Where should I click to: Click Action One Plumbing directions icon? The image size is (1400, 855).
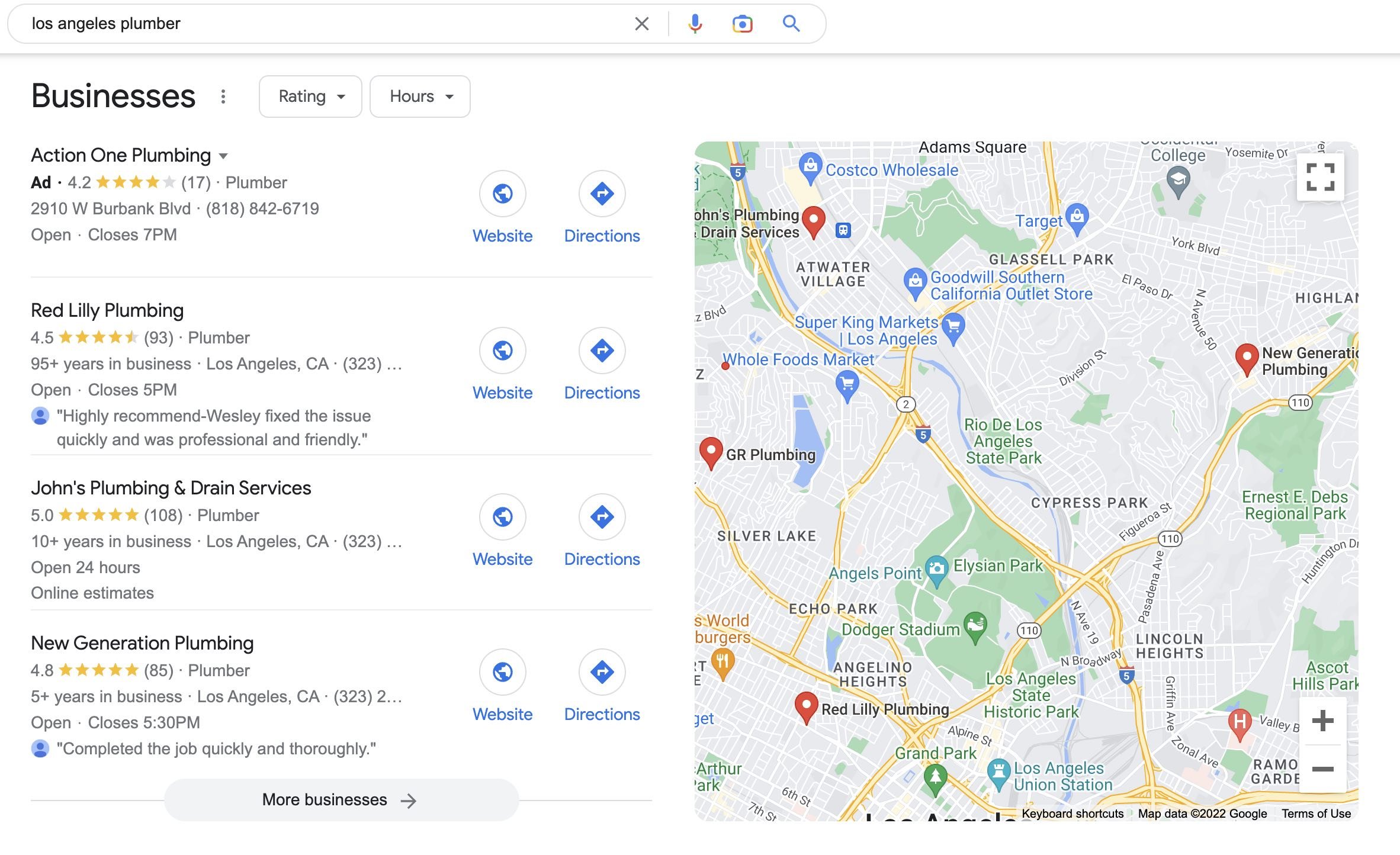pos(602,194)
